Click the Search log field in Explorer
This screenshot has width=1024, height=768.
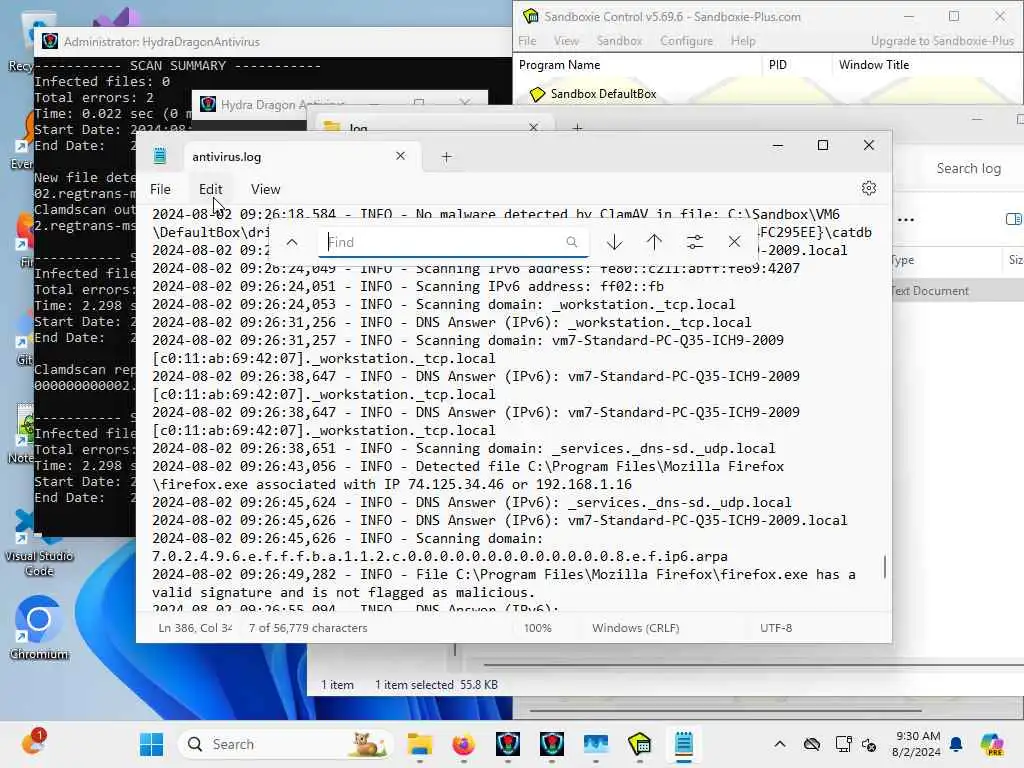pyautogui.click(x=968, y=168)
